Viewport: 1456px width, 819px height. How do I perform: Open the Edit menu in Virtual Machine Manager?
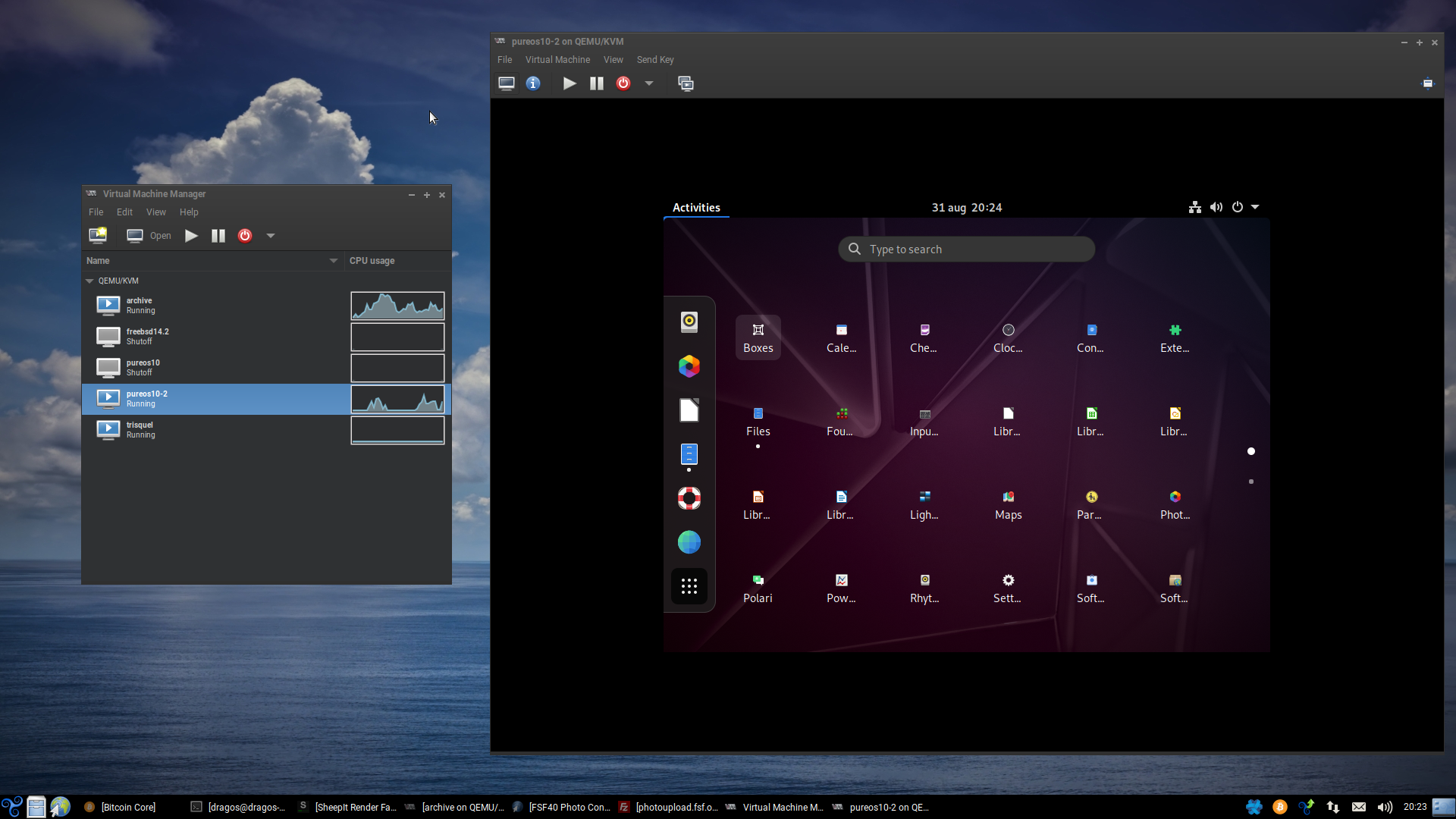tap(124, 212)
